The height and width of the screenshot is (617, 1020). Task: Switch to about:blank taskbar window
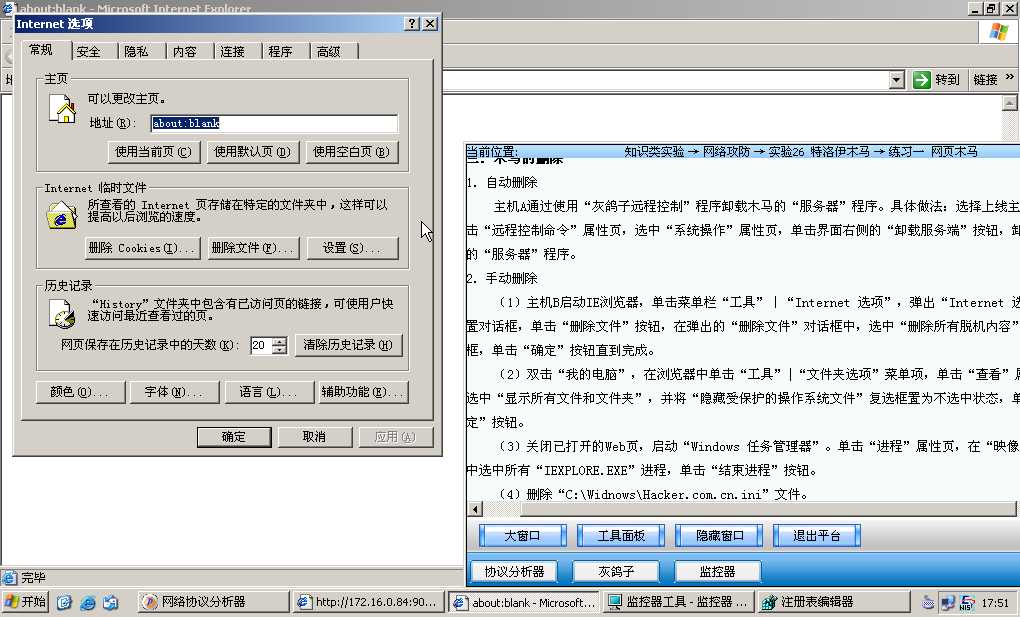524,602
